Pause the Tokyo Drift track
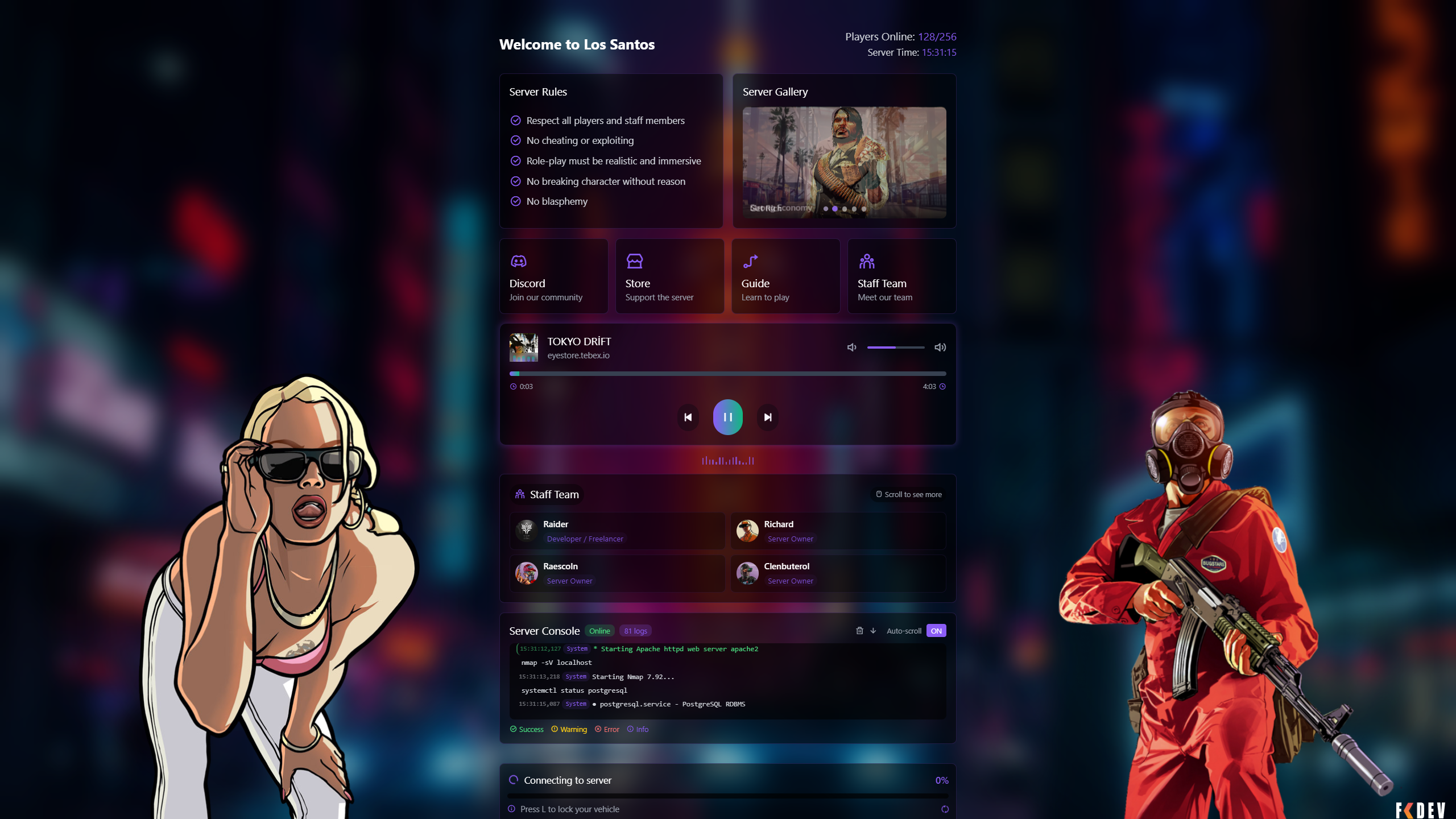The width and height of the screenshot is (1456, 819). [x=727, y=416]
